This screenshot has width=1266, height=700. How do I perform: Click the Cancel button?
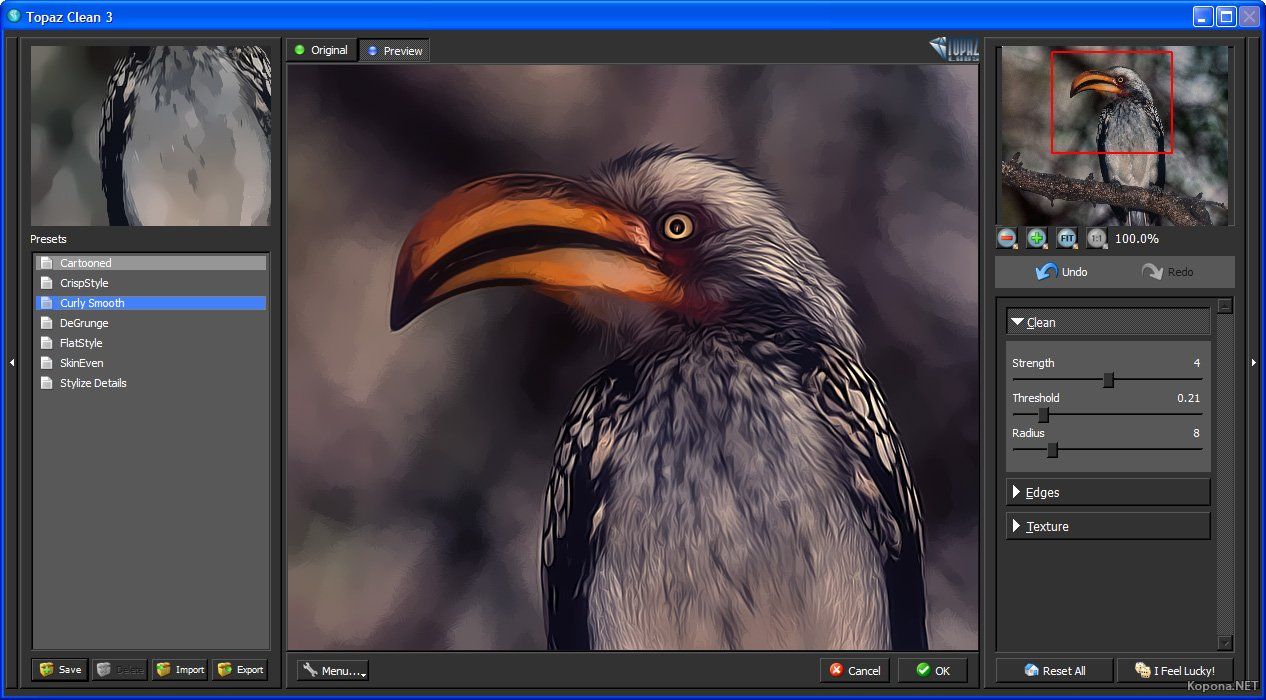(855, 670)
